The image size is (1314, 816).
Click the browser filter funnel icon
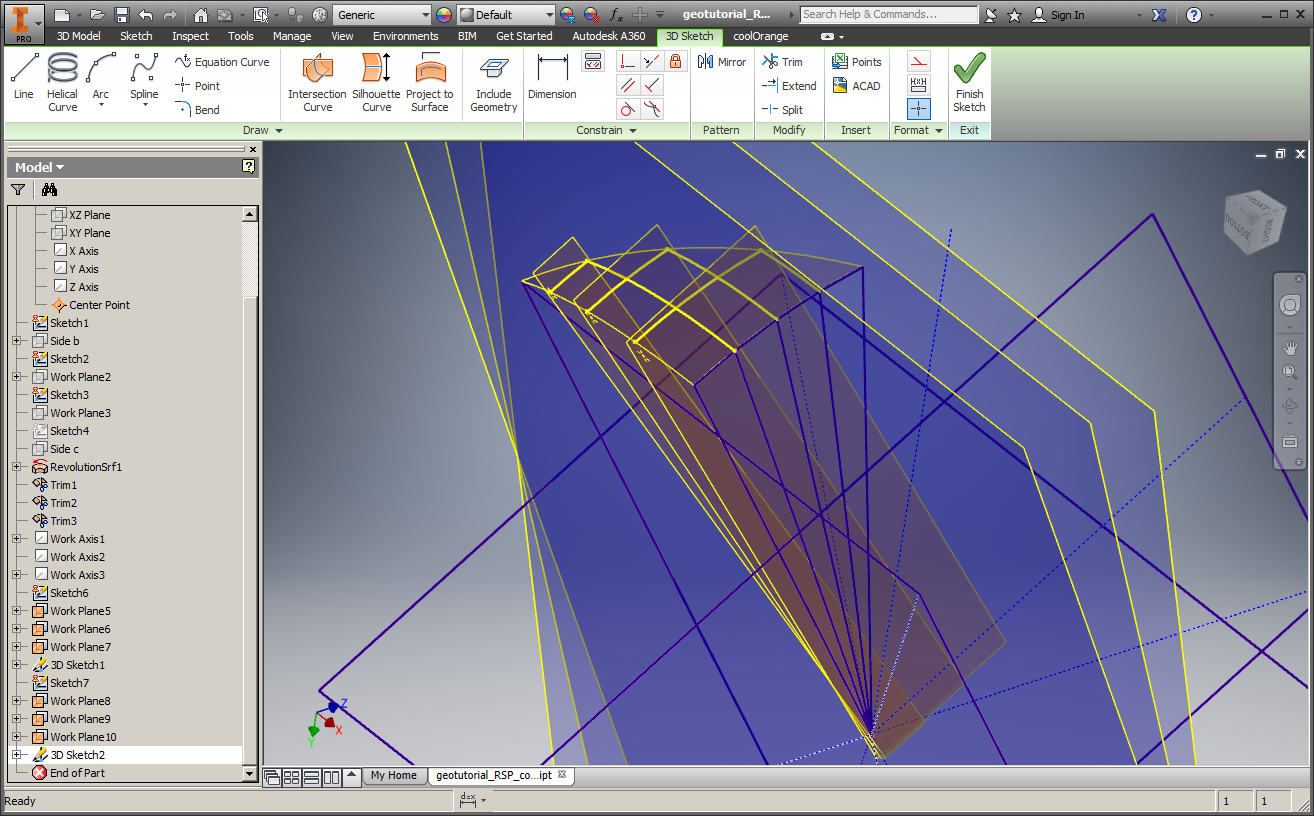point(18,189)
